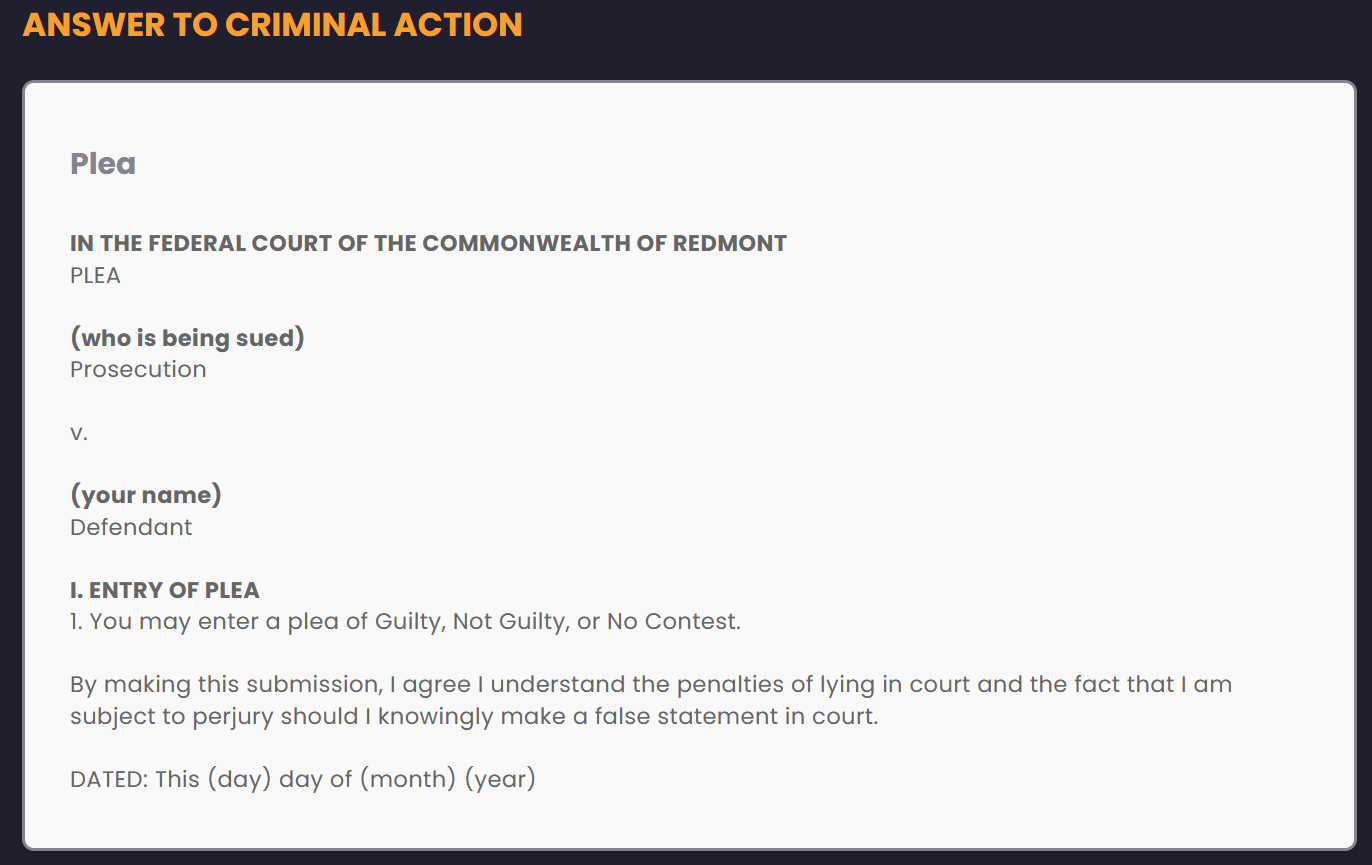
Task: Click the "By making this submission" paragraph
Action: [x=651, y=701]
